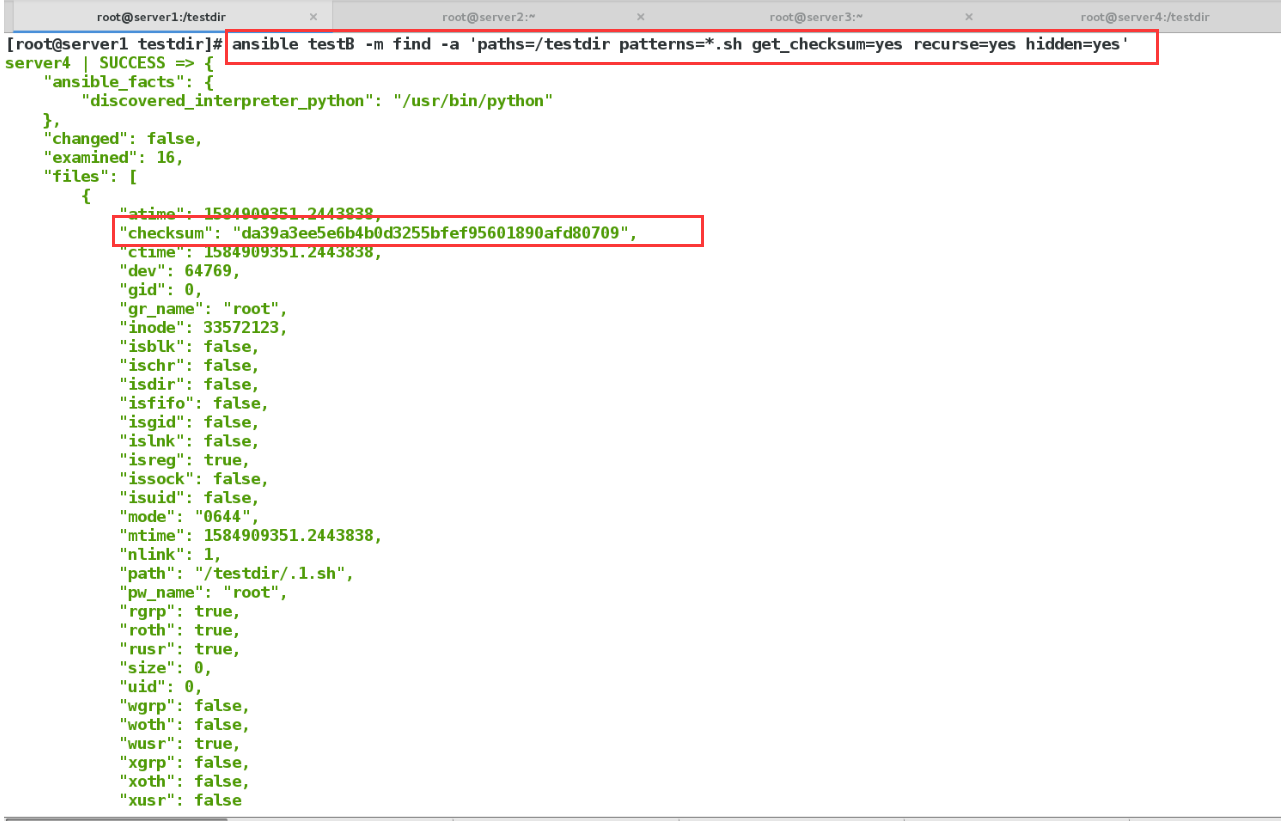This screenshot has width=1281, height=821.
Task: Open the root@server3:~ terminal tab
Action: point(816,17)
